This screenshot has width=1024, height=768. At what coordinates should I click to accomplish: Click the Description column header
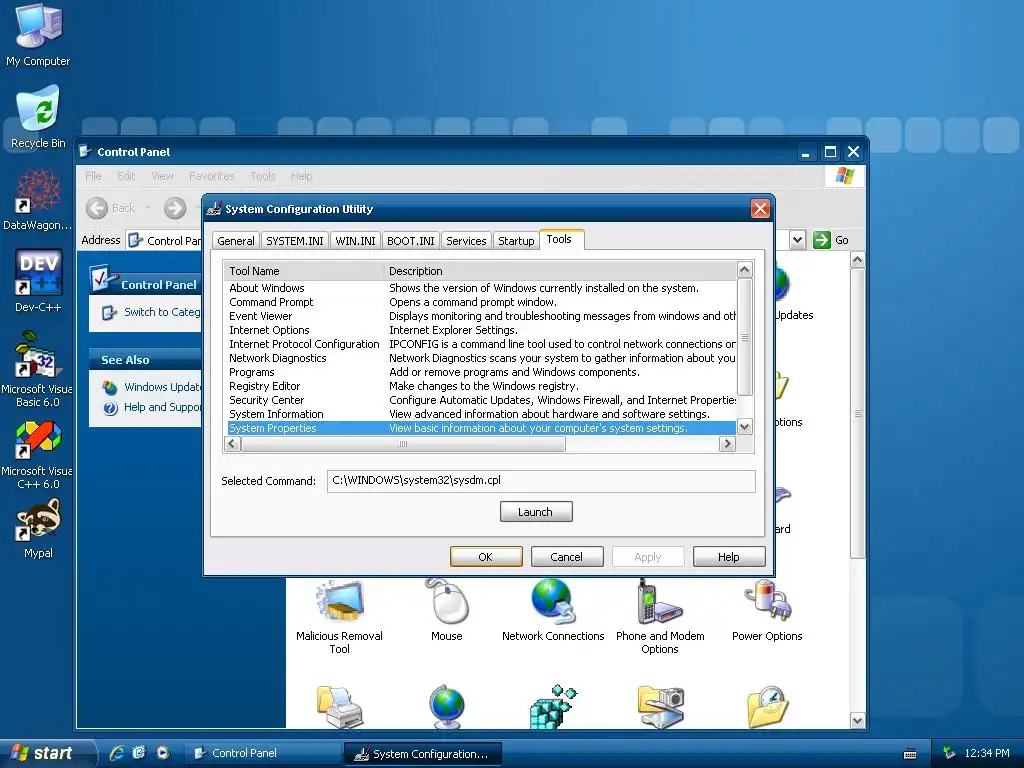coord(560,271)
